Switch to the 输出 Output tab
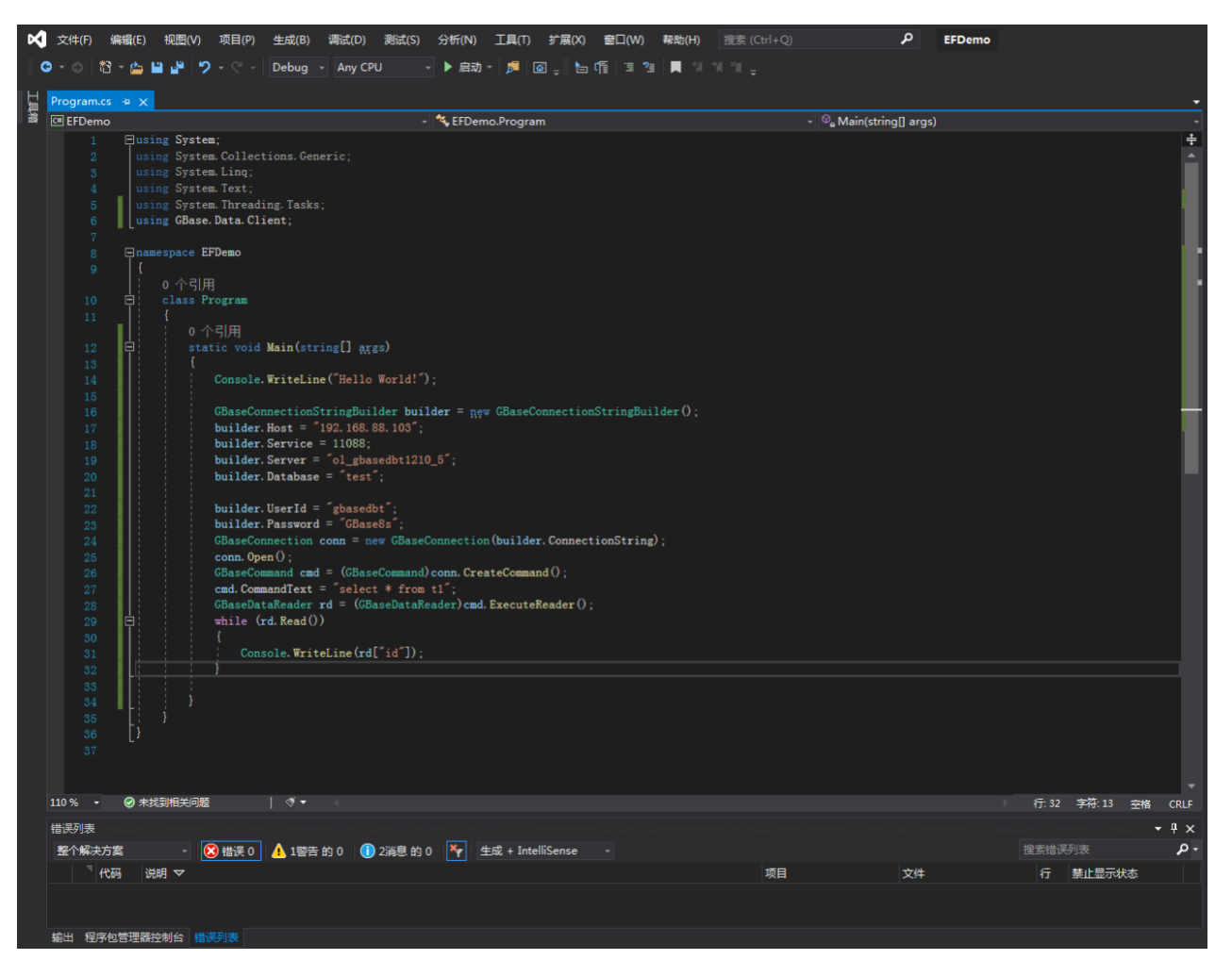 tap(62, 937)
